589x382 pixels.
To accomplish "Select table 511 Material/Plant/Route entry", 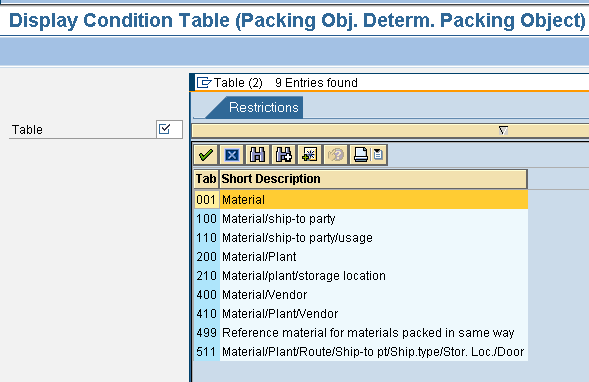I will (361, 352).
